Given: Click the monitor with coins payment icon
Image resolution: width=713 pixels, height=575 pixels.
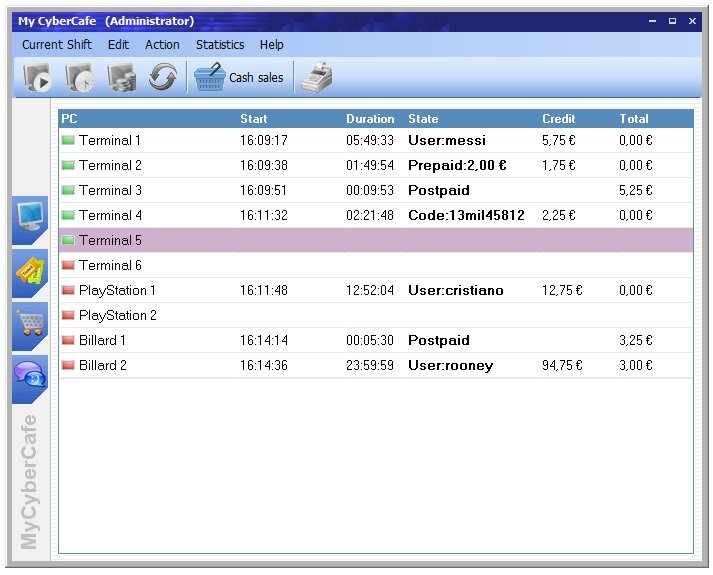Looking at the screenshot, I should [x=121, y=77].
